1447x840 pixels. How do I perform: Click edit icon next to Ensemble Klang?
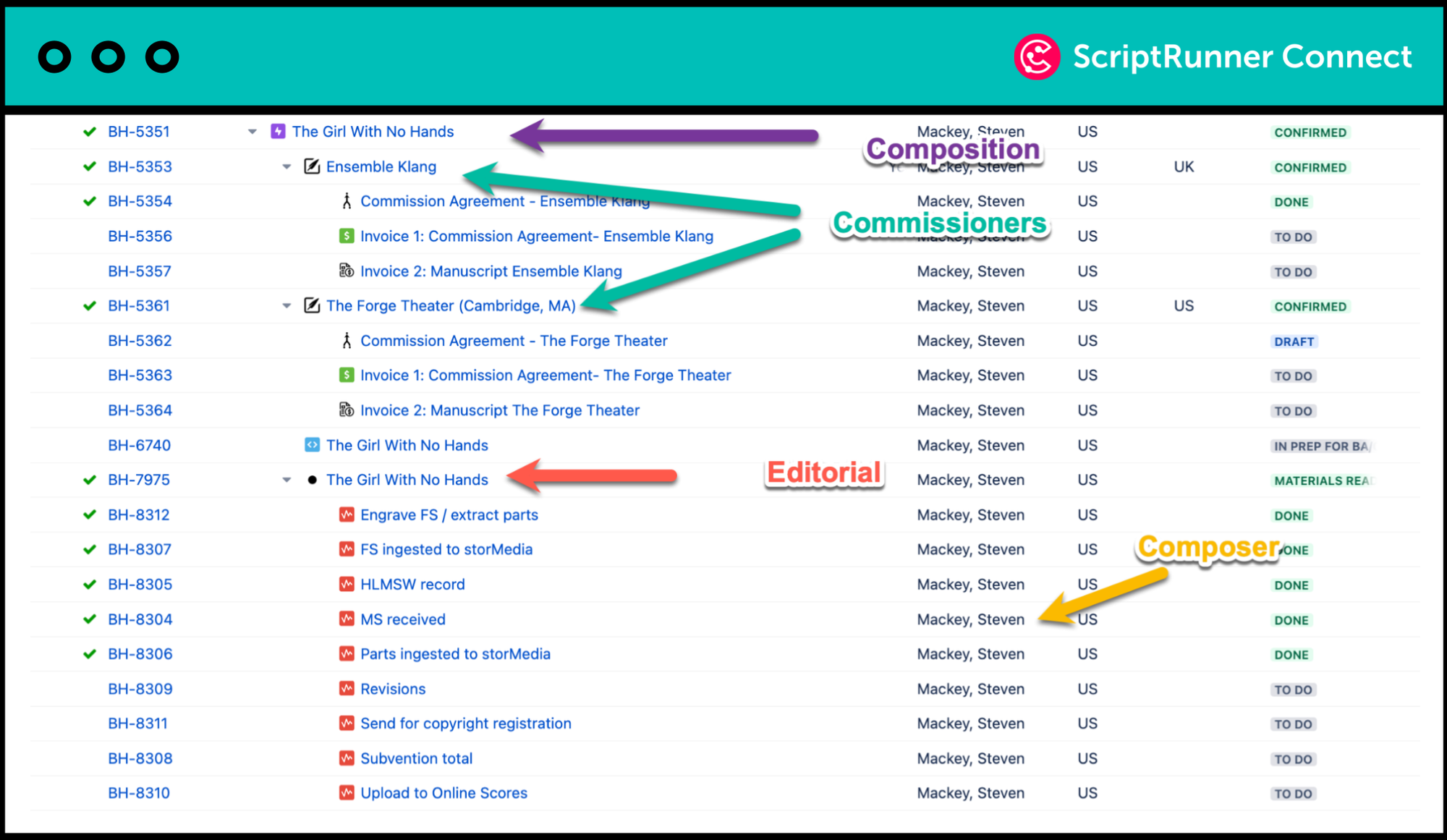point(312,166)
